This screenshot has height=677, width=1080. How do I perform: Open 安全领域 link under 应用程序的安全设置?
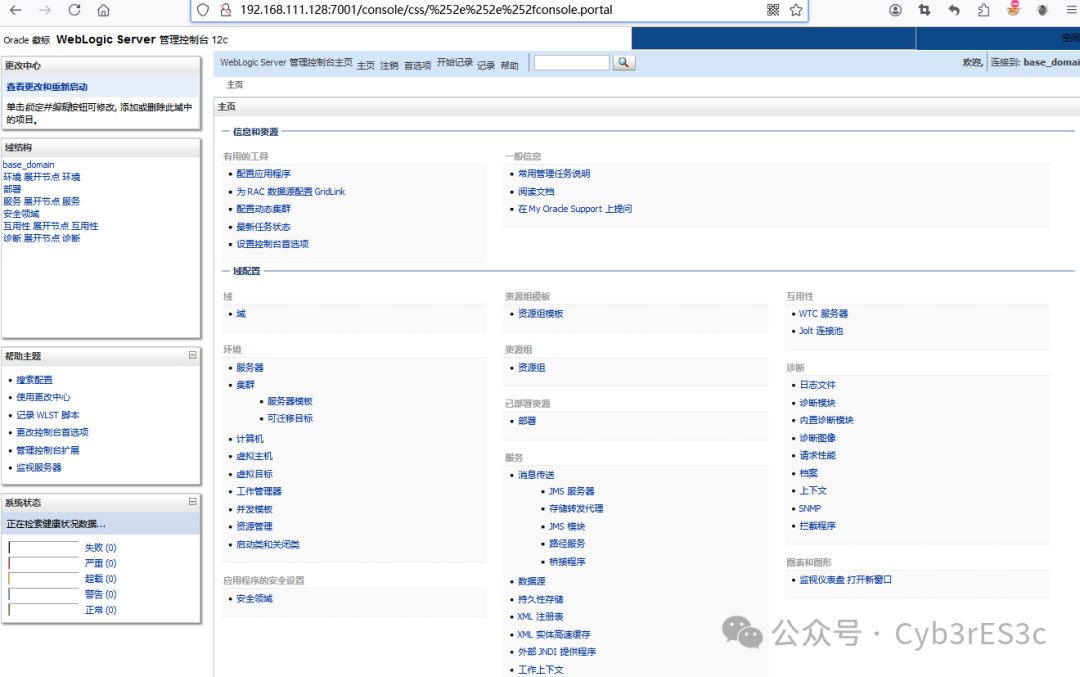point(254,598)
